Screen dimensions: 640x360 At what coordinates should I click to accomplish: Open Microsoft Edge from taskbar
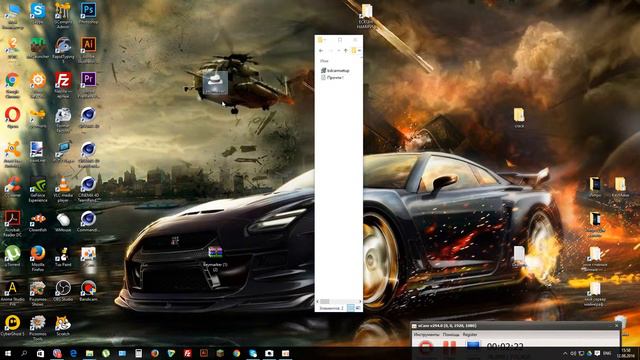[73, 353]
